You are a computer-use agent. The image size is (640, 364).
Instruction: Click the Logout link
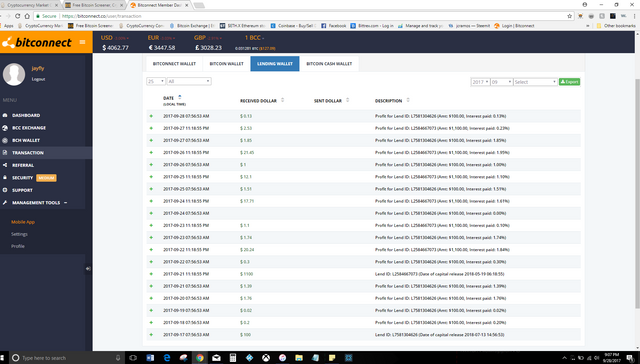pyautogui.click(x=38, y=79)
